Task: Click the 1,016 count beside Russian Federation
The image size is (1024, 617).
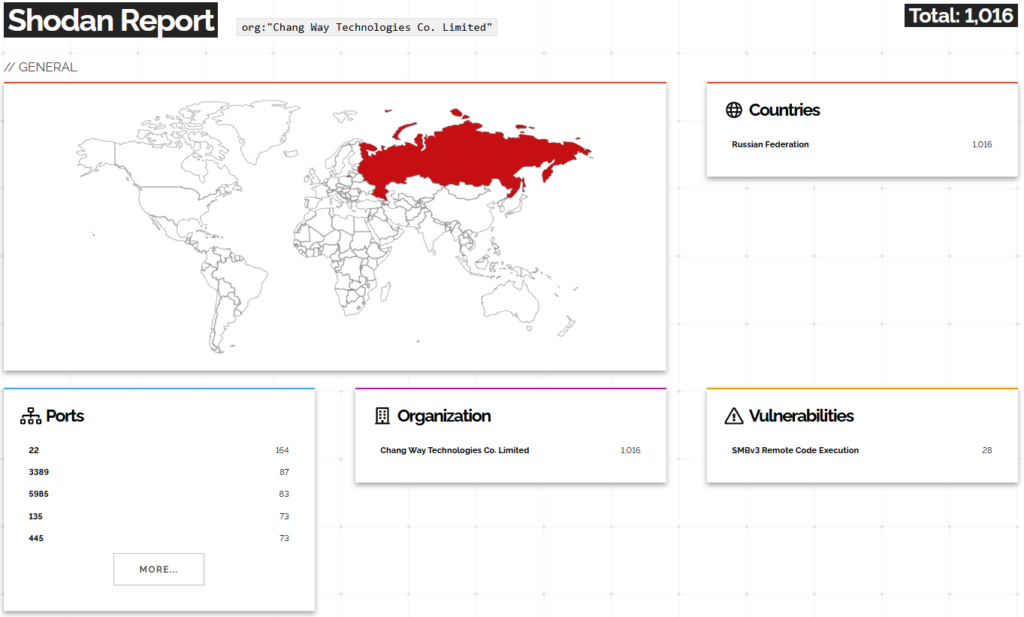Action: tap(982, 144)
